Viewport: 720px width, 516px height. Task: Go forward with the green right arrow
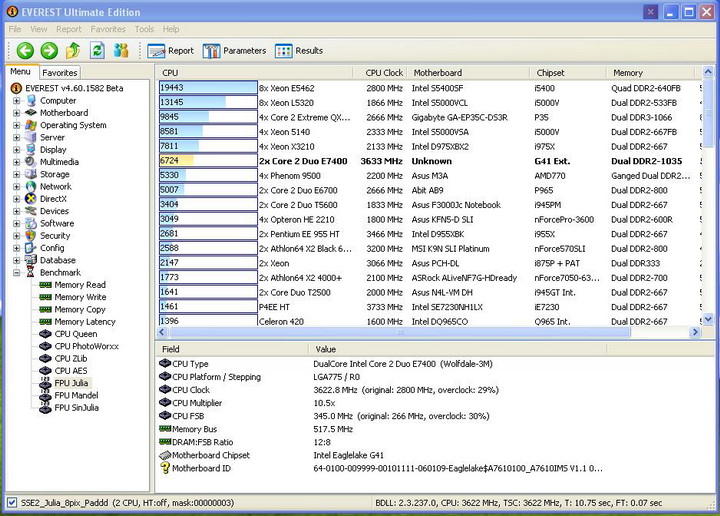coord(49,50)
